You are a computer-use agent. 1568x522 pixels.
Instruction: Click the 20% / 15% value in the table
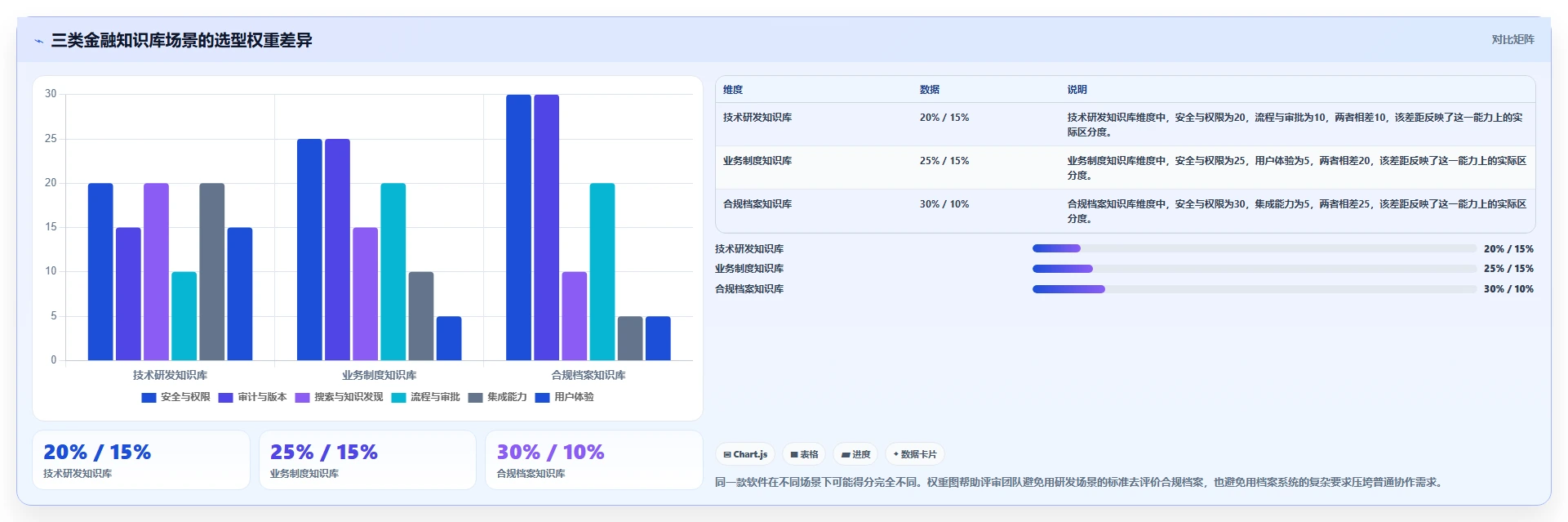tap(944, 118)
